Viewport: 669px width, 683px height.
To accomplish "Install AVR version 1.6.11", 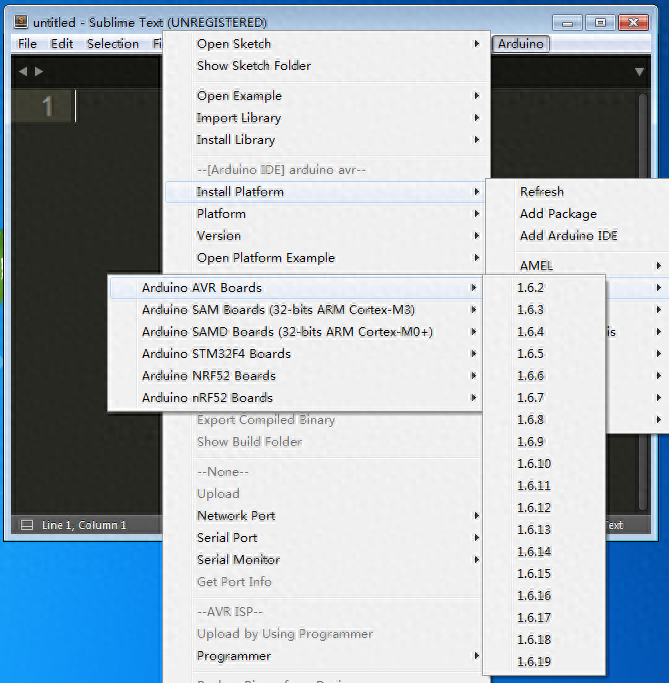I will click(x=544, y=485).
